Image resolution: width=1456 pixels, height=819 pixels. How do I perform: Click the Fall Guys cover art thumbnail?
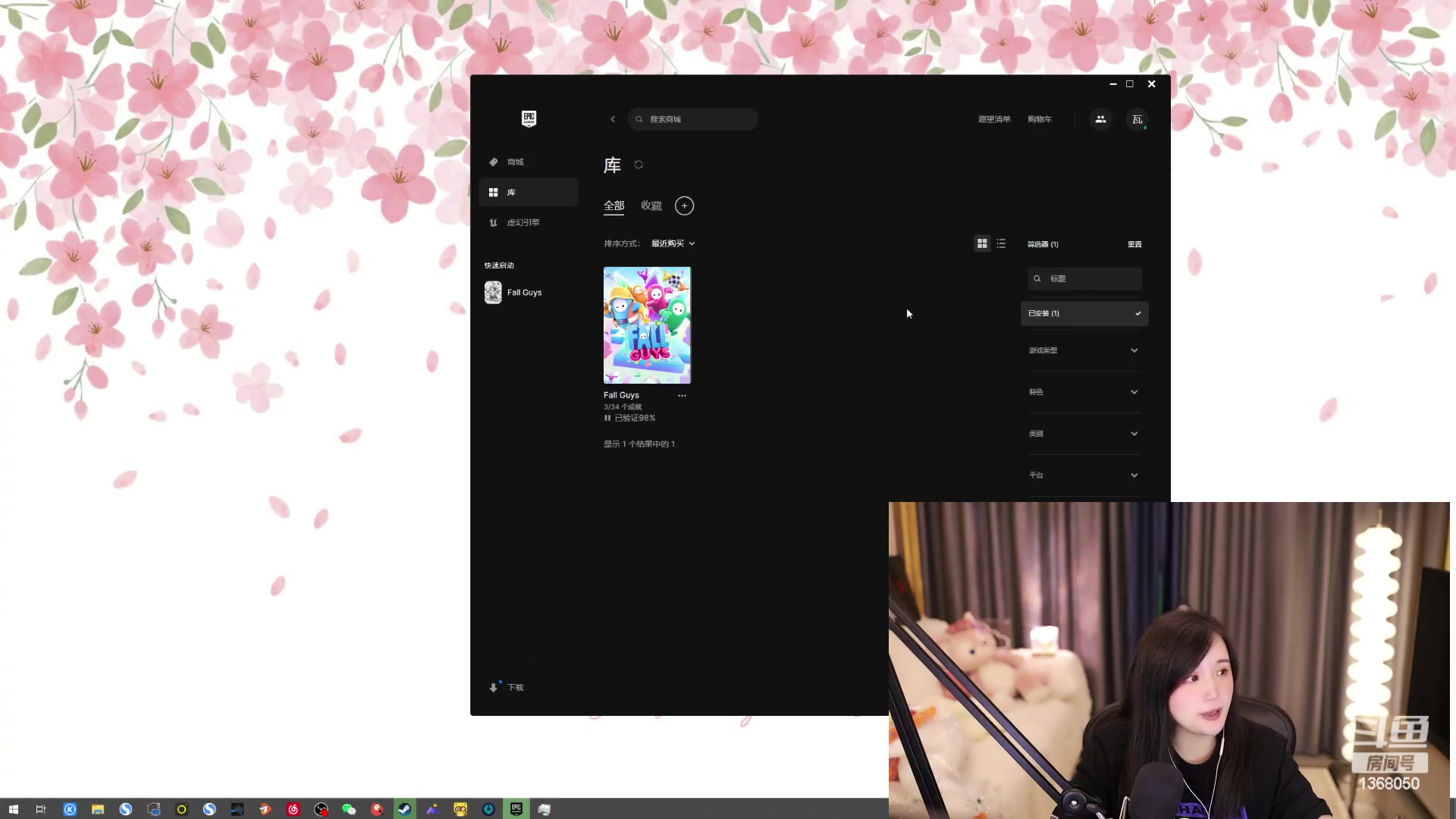click(647, 325)
